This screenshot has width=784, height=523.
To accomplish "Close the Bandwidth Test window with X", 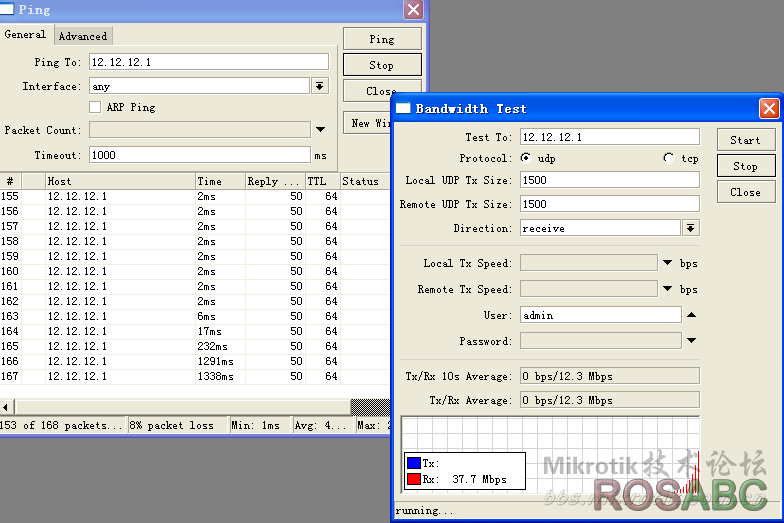I will pyautogui.click(x=769, y=108).
